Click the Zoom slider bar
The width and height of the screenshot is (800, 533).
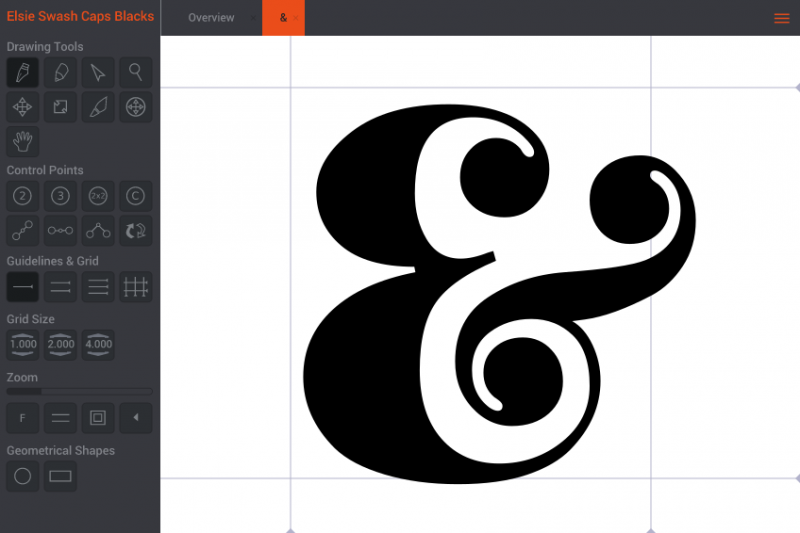(79, 392)
